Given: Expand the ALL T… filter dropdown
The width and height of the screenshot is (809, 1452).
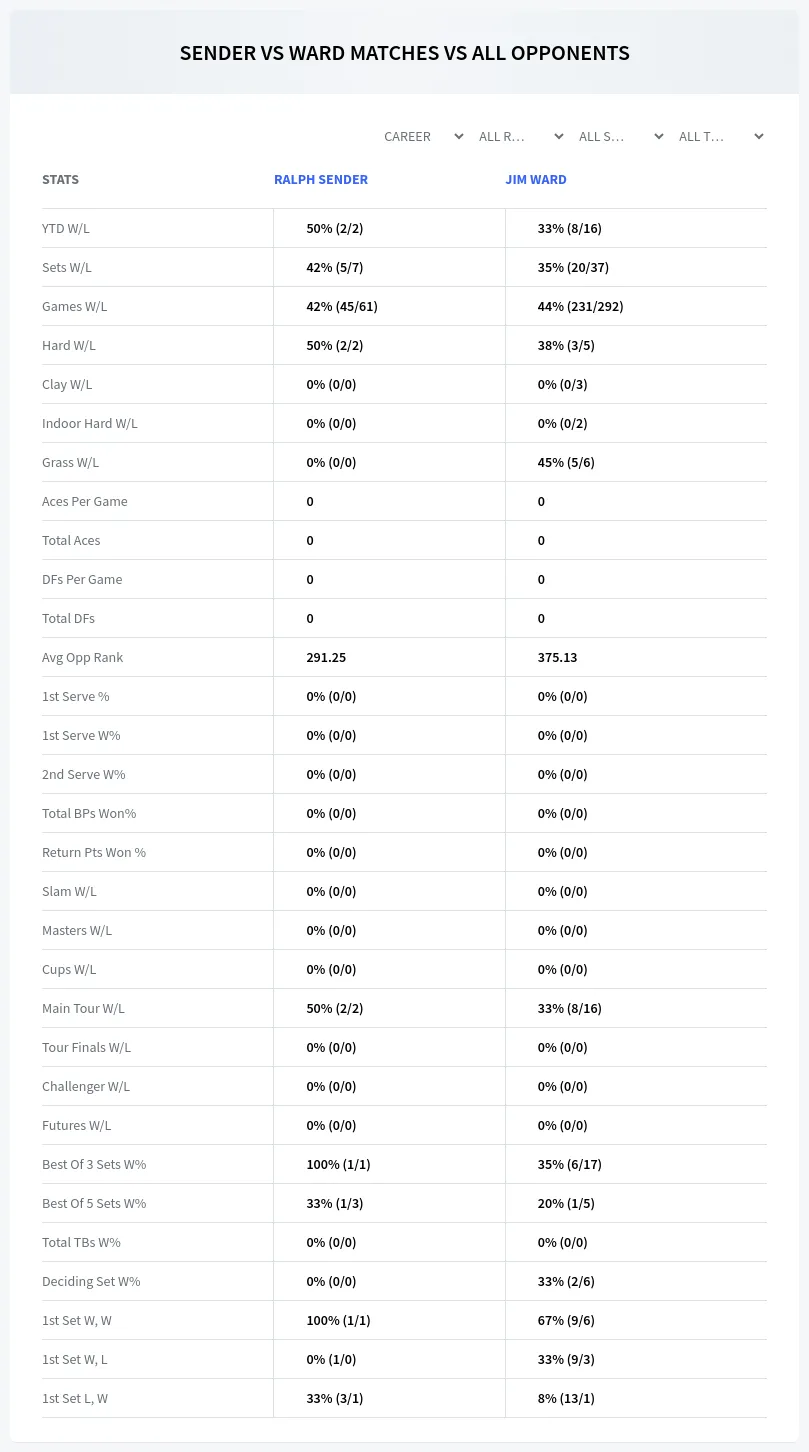Looking at the screenshot, I should pos(722,136).
